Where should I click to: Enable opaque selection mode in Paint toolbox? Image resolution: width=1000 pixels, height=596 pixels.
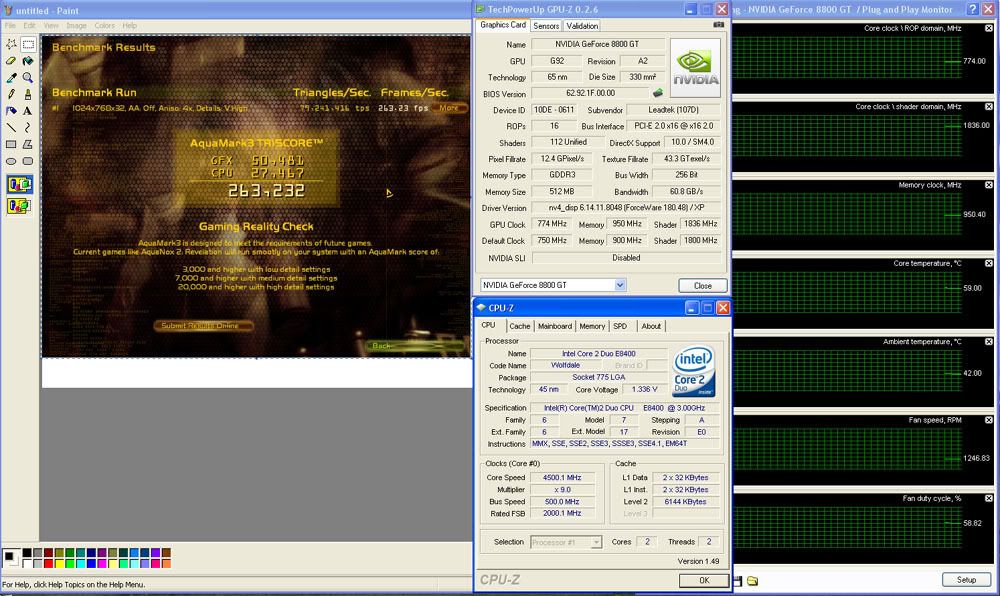pos(20,185)
